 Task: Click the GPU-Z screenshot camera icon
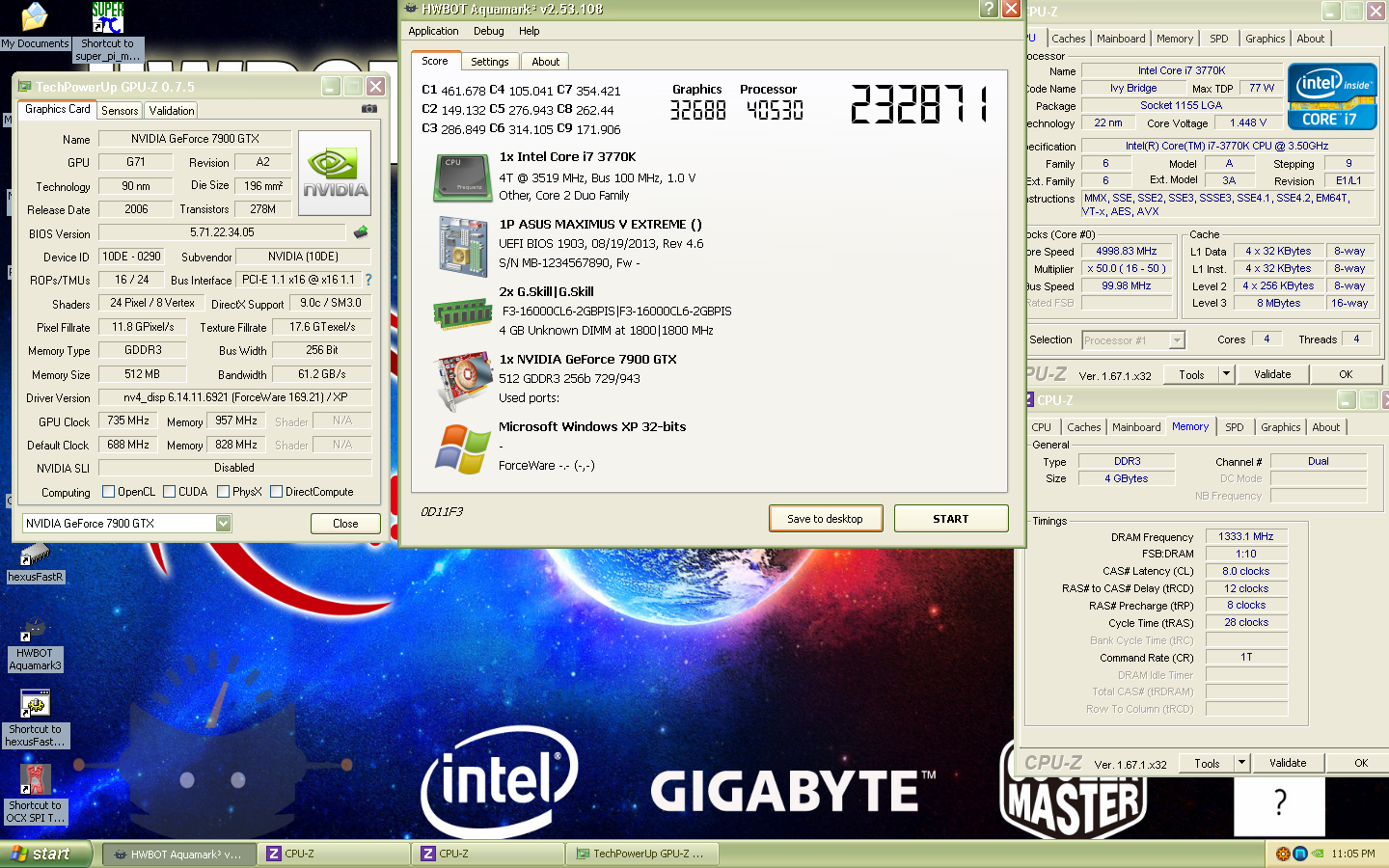(368, 109)
